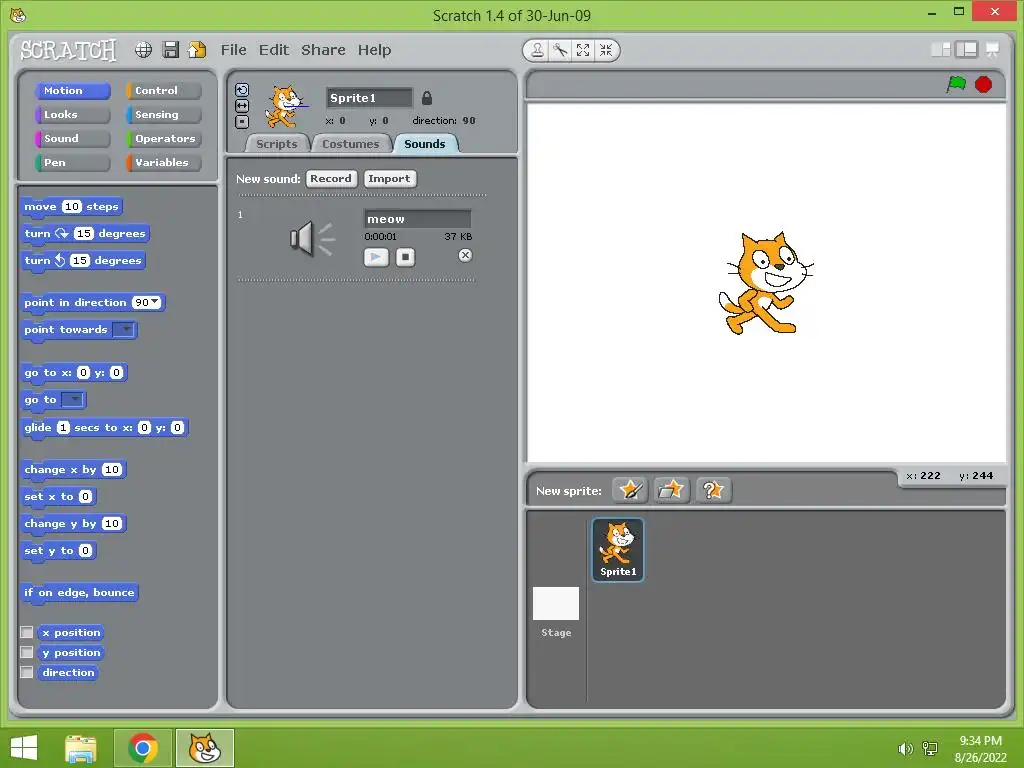
Task: Select the Looks block category
Action: point(72,114)
